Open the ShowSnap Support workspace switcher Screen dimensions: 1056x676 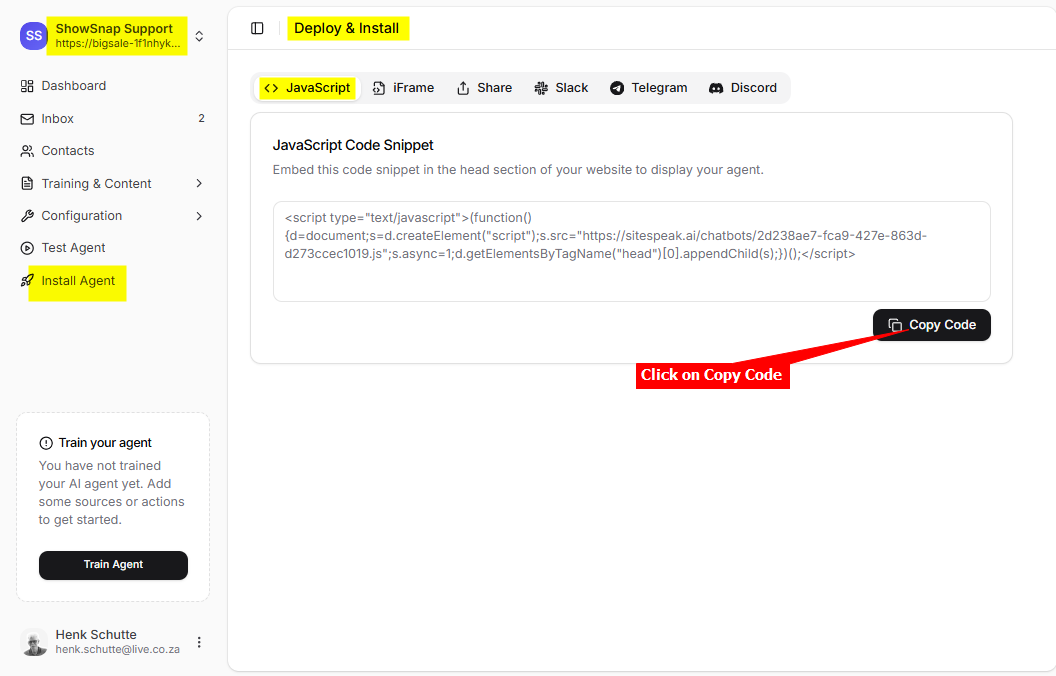[x=199, y=36]
